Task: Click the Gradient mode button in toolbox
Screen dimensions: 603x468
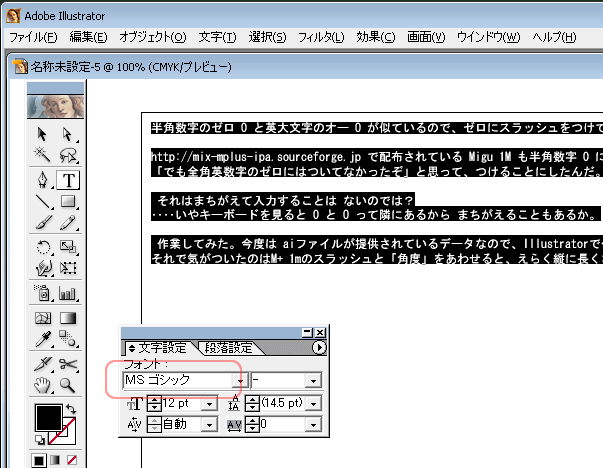Action: pos(55,460)
